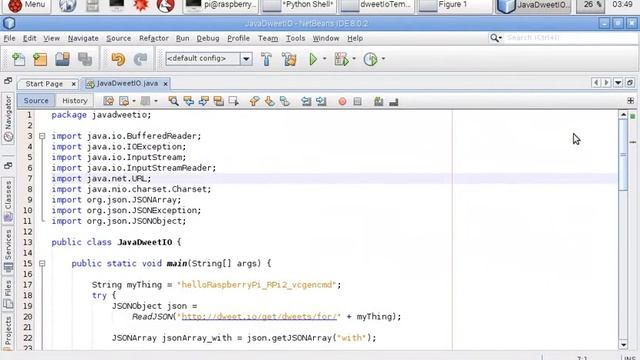
Task: Shift Line Right editor icon
Action: [321, 101]
